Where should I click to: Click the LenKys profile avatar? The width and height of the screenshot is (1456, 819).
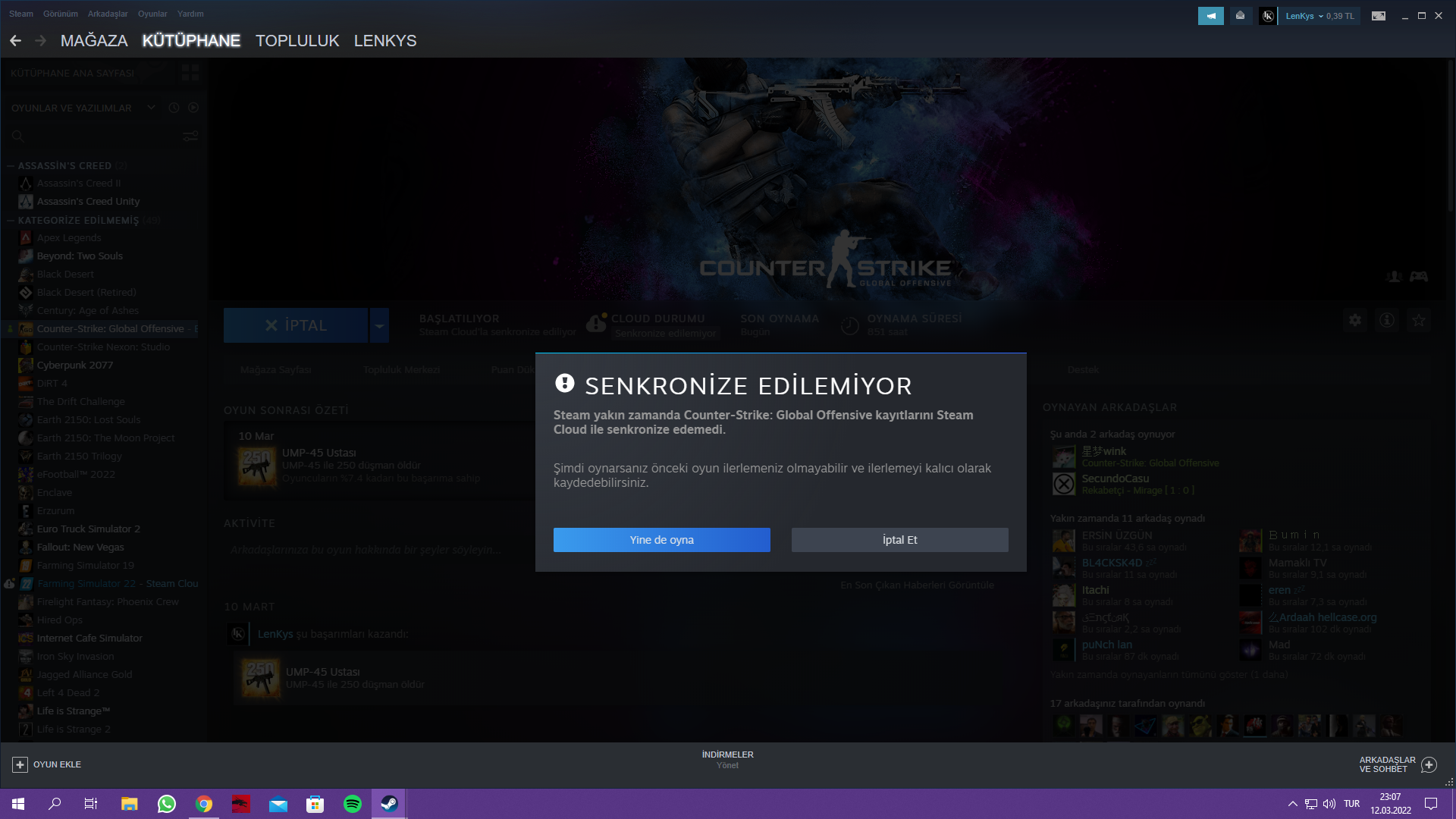[1268, 16]
